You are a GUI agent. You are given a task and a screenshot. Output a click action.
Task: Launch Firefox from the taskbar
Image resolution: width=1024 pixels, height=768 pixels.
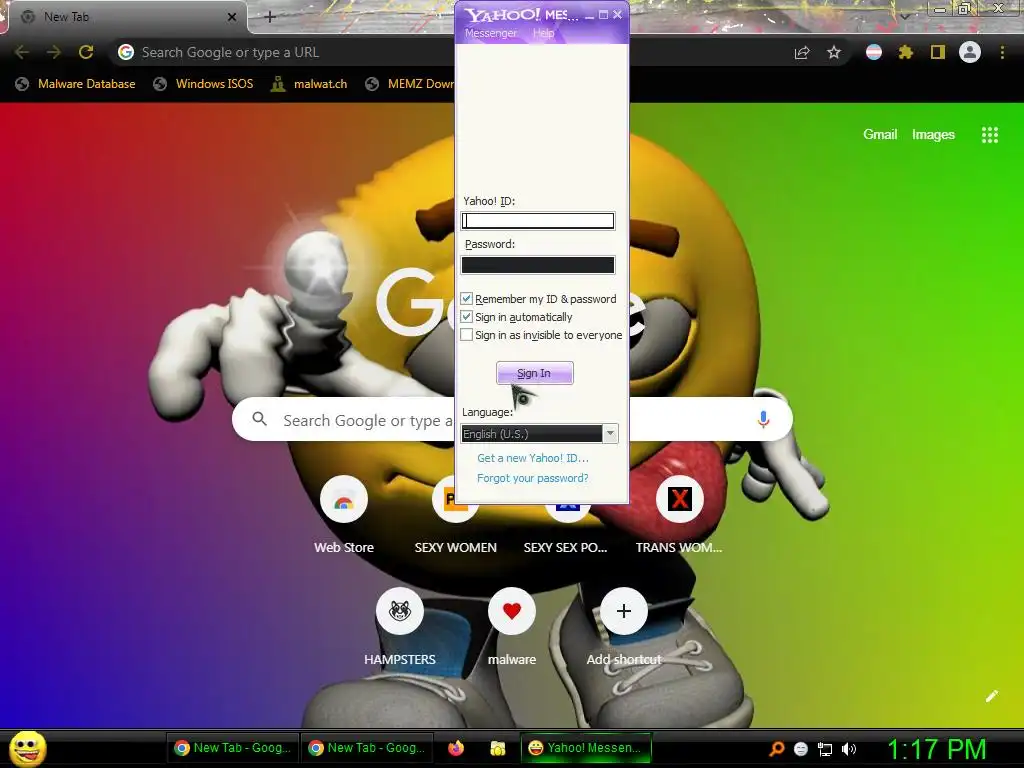pyautogui.click(x=456, y=748)
